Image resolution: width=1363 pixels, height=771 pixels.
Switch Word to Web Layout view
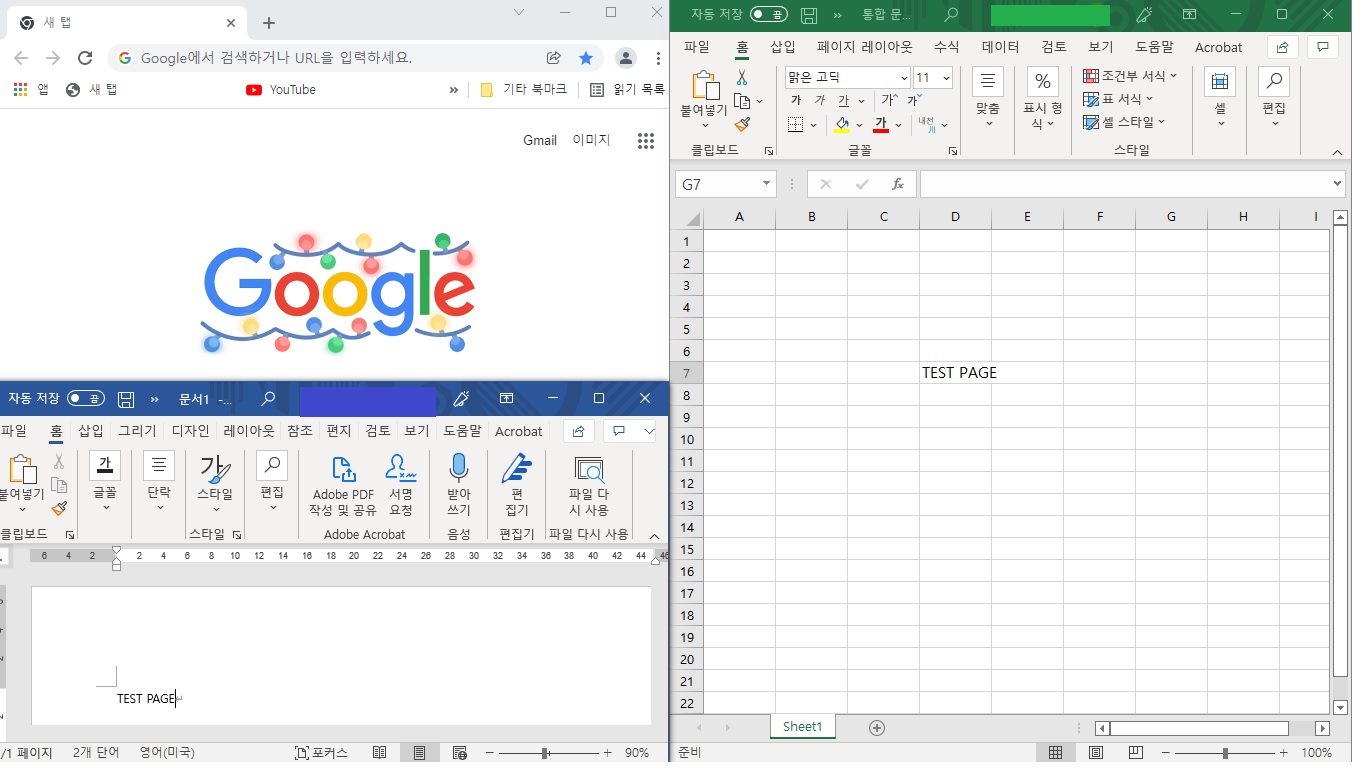pyautogui.click(x=459, y=753)
